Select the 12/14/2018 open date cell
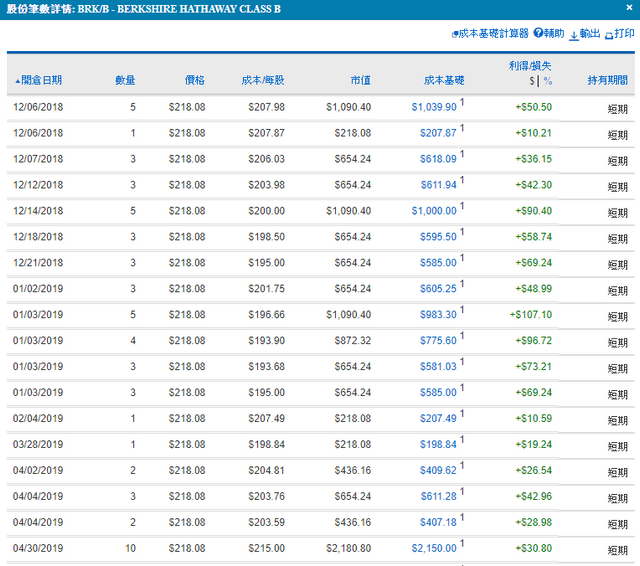This screenshot has height=566, width=640. point(38,211)
